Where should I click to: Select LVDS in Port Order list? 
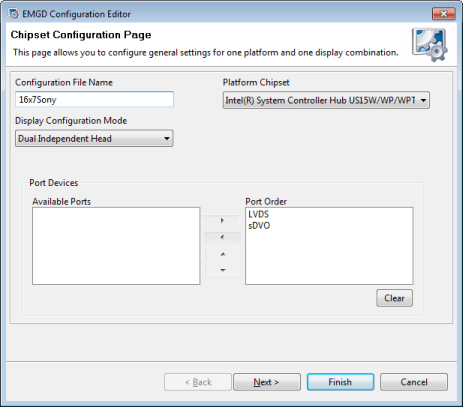[x=259, y=214]
